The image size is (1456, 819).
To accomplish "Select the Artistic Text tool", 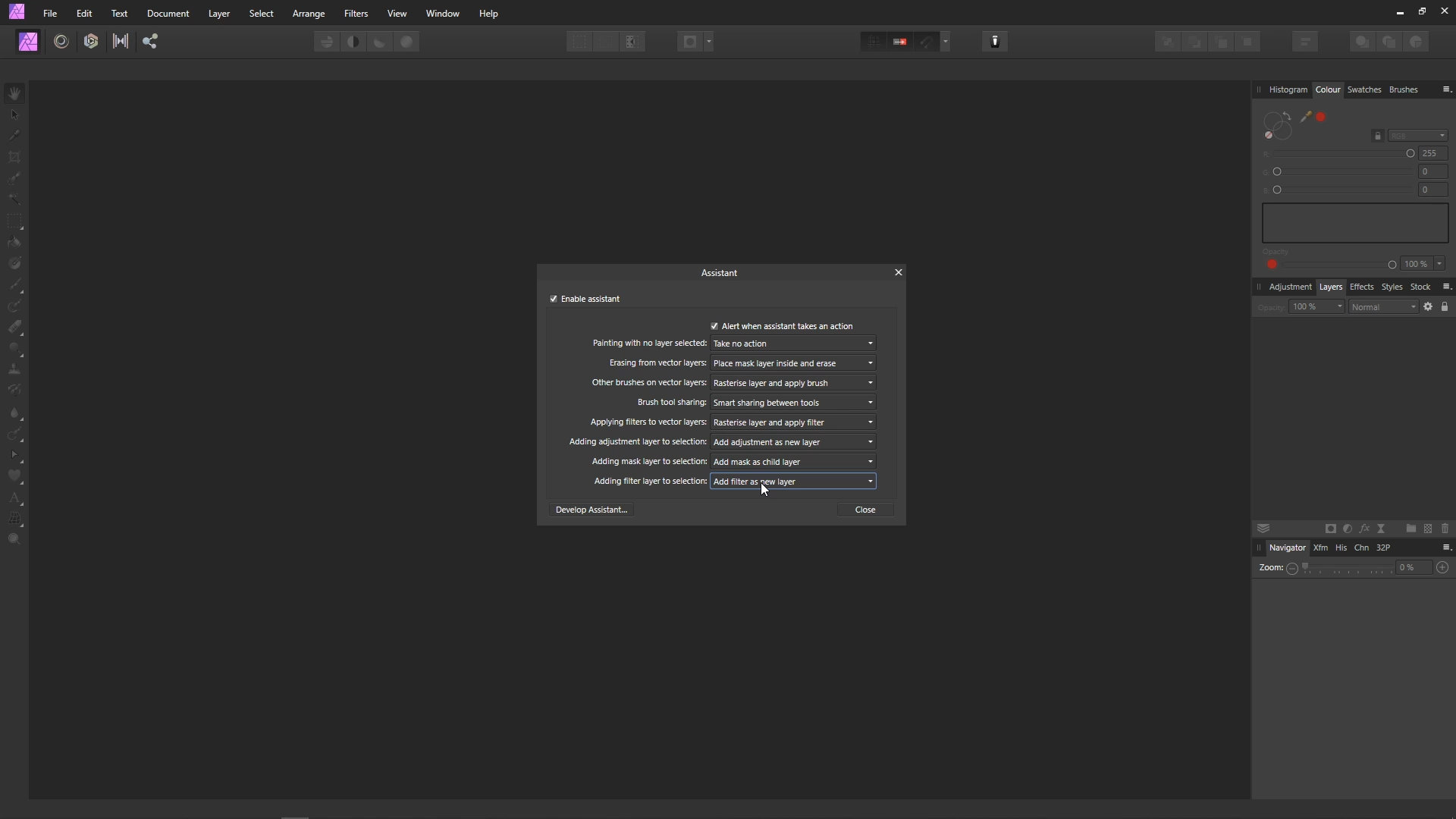I will coord(14,498).
